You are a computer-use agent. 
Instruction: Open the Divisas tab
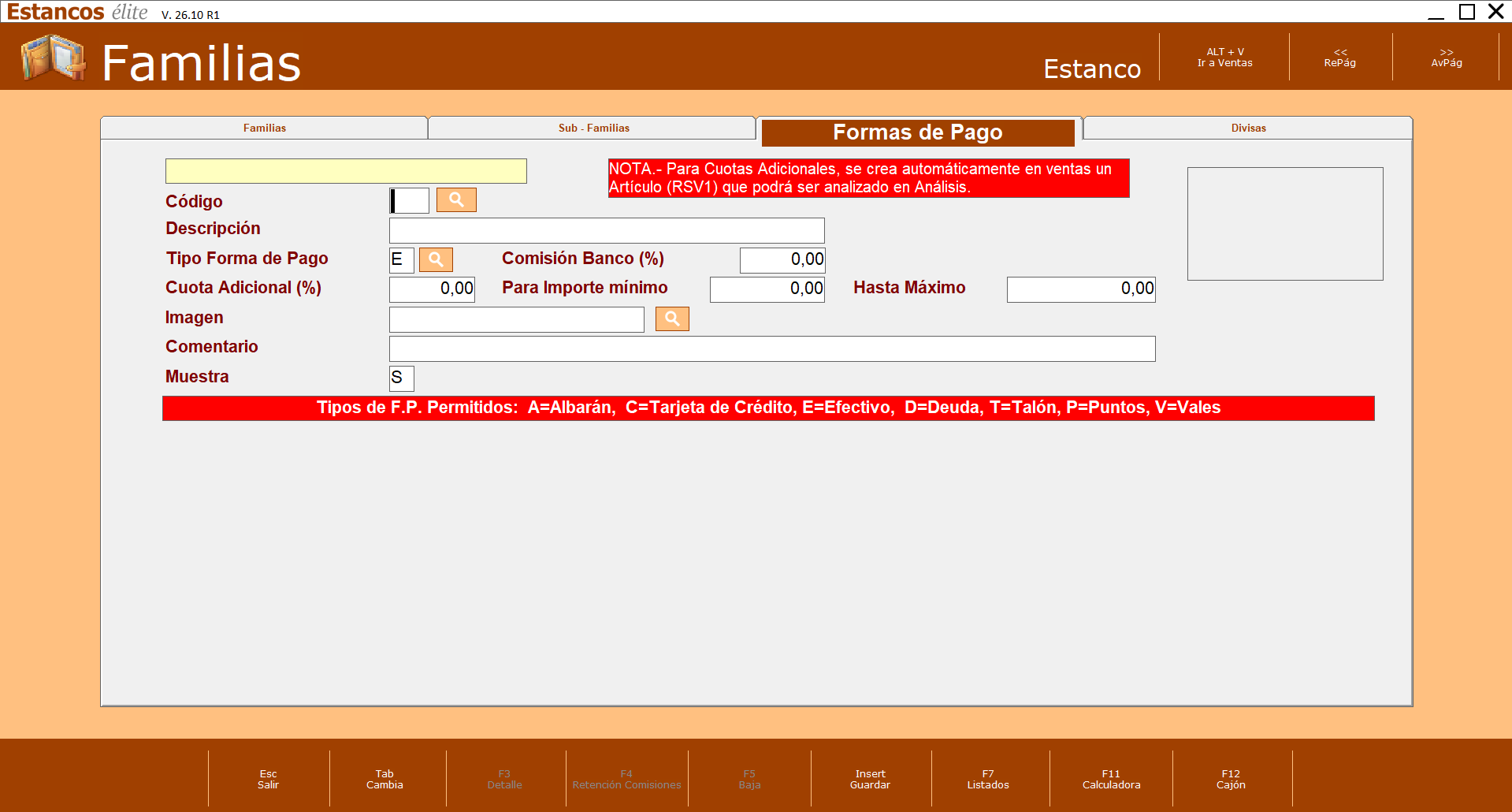(1248, 129)
